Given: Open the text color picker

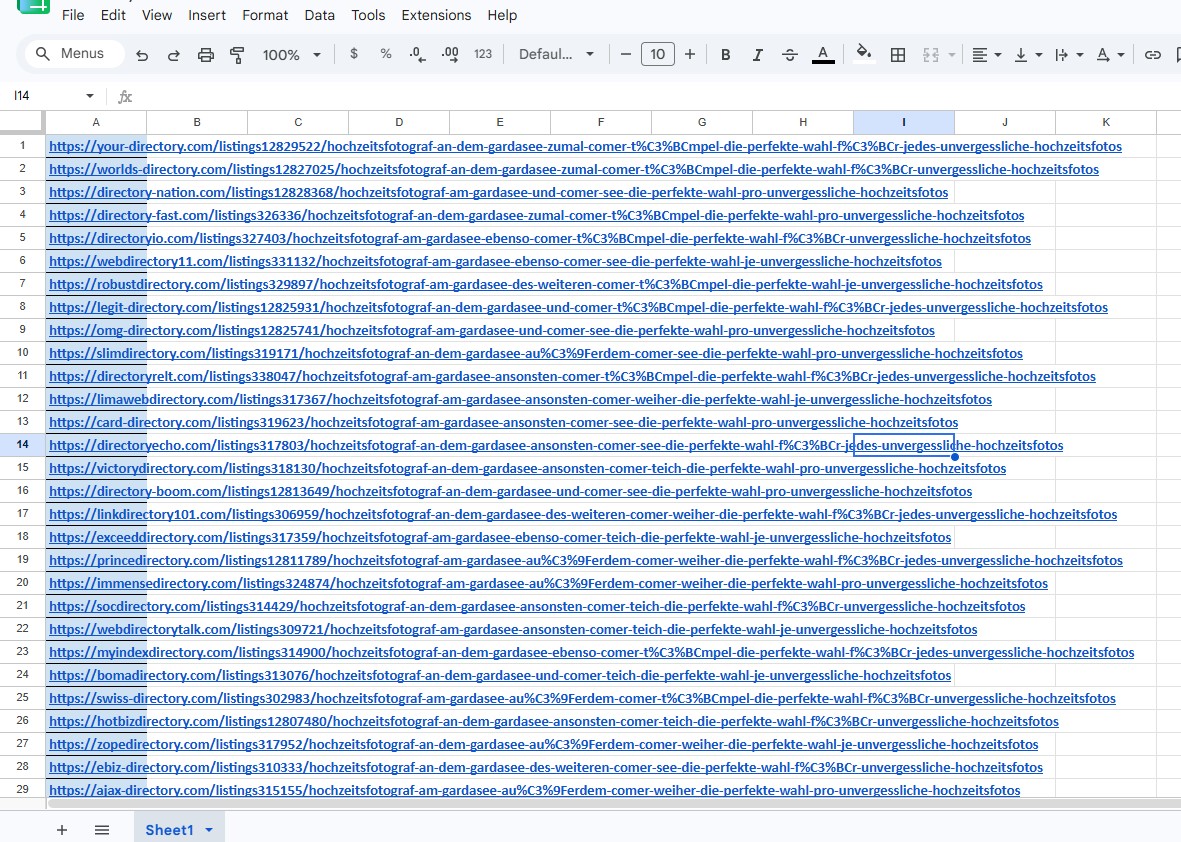Looking at the screenshot, I should click(x=823, y=55).
